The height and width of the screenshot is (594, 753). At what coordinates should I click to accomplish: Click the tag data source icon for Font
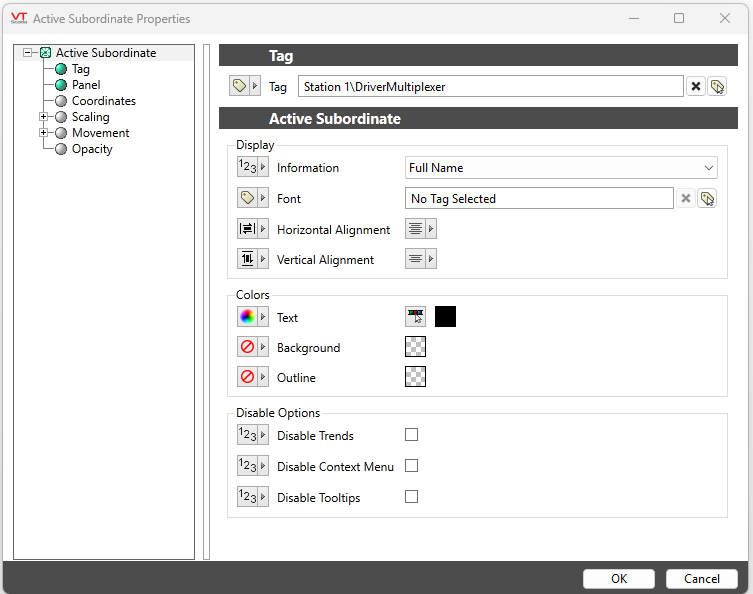tap(247, 199)
